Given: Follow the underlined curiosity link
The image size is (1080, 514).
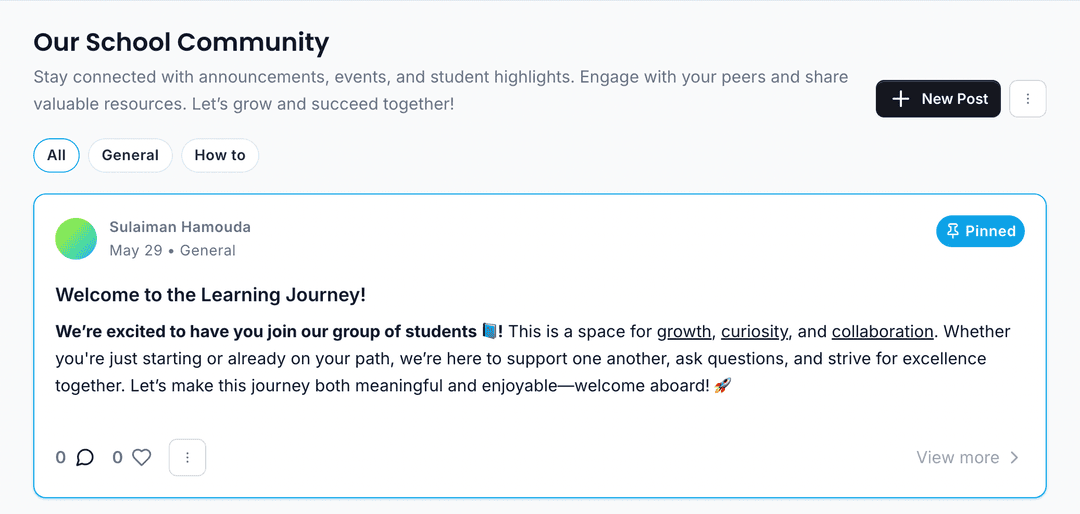Looking at the screenshot, I should 755,331.
